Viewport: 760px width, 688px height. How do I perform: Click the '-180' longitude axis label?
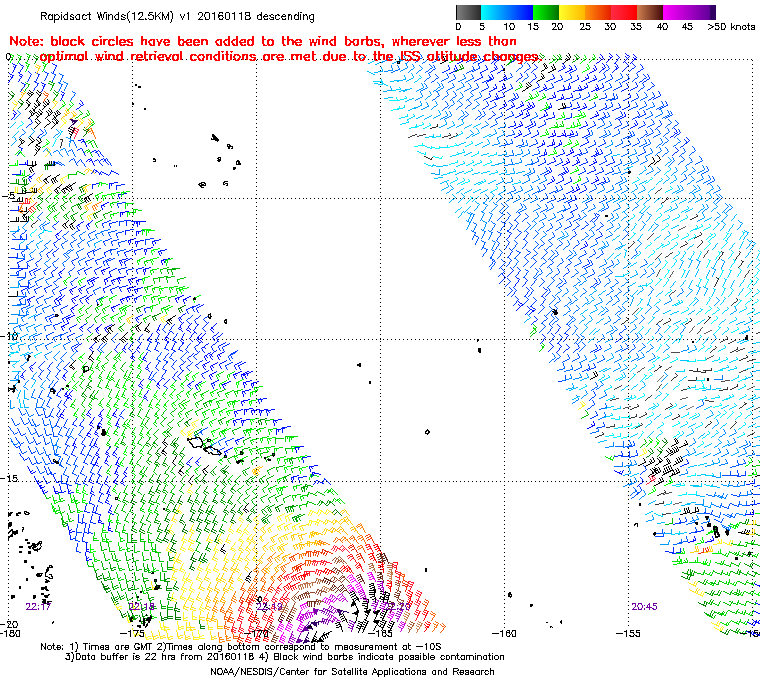coord(10,634)
